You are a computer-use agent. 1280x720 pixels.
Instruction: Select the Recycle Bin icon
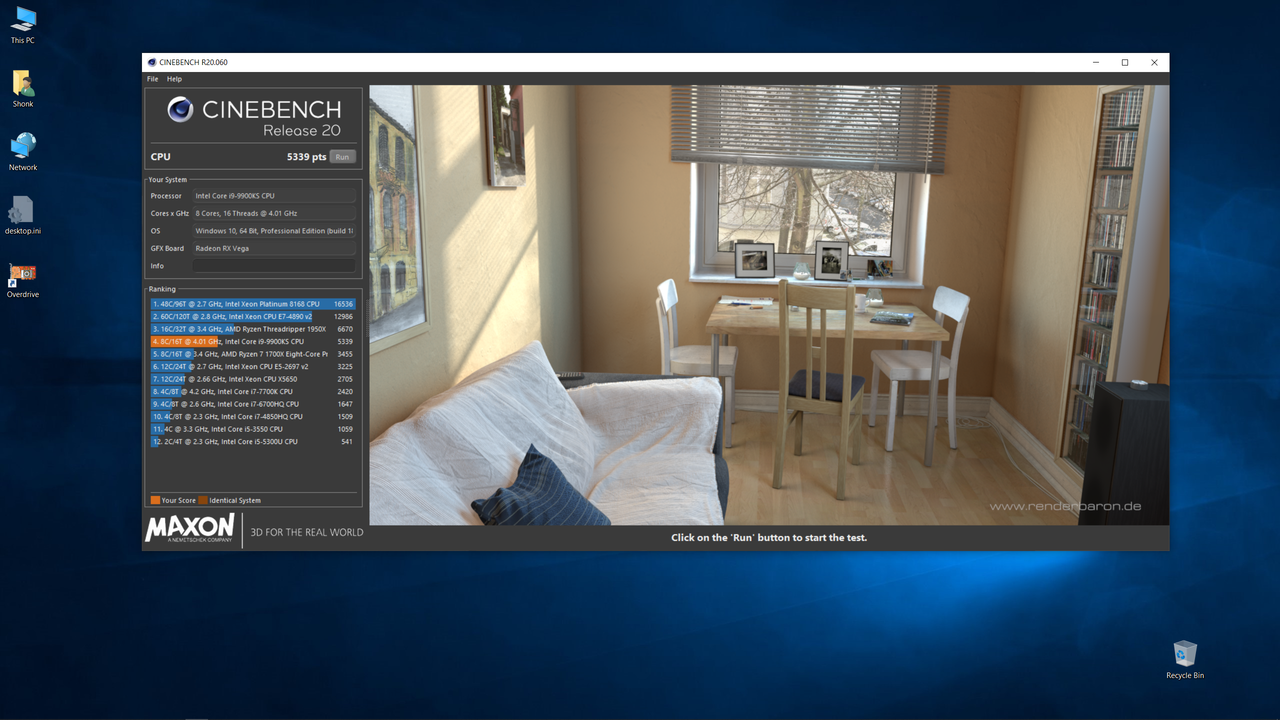[1185, 659]
